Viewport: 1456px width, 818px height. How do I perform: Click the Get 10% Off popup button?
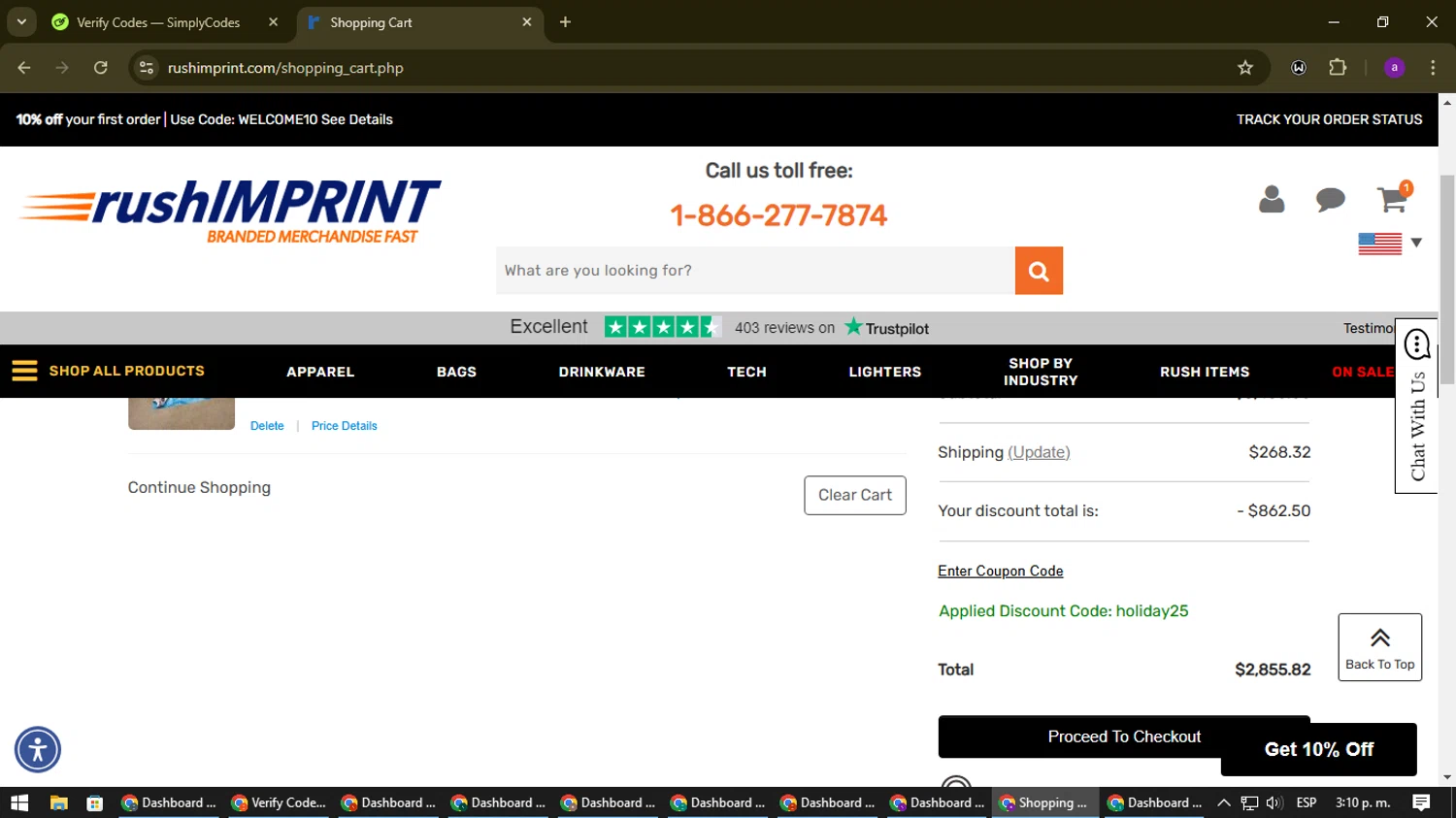click(x=1318, y=749)
